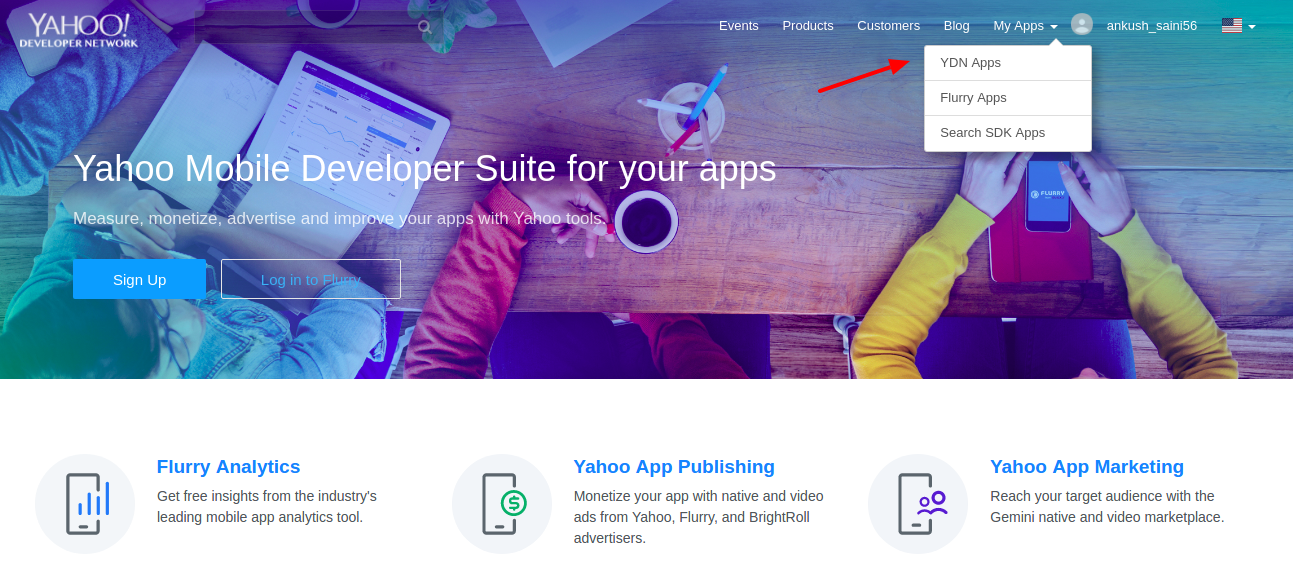
Task: Collapse the My Apps dropdown menu
Action: point(1025,26)
